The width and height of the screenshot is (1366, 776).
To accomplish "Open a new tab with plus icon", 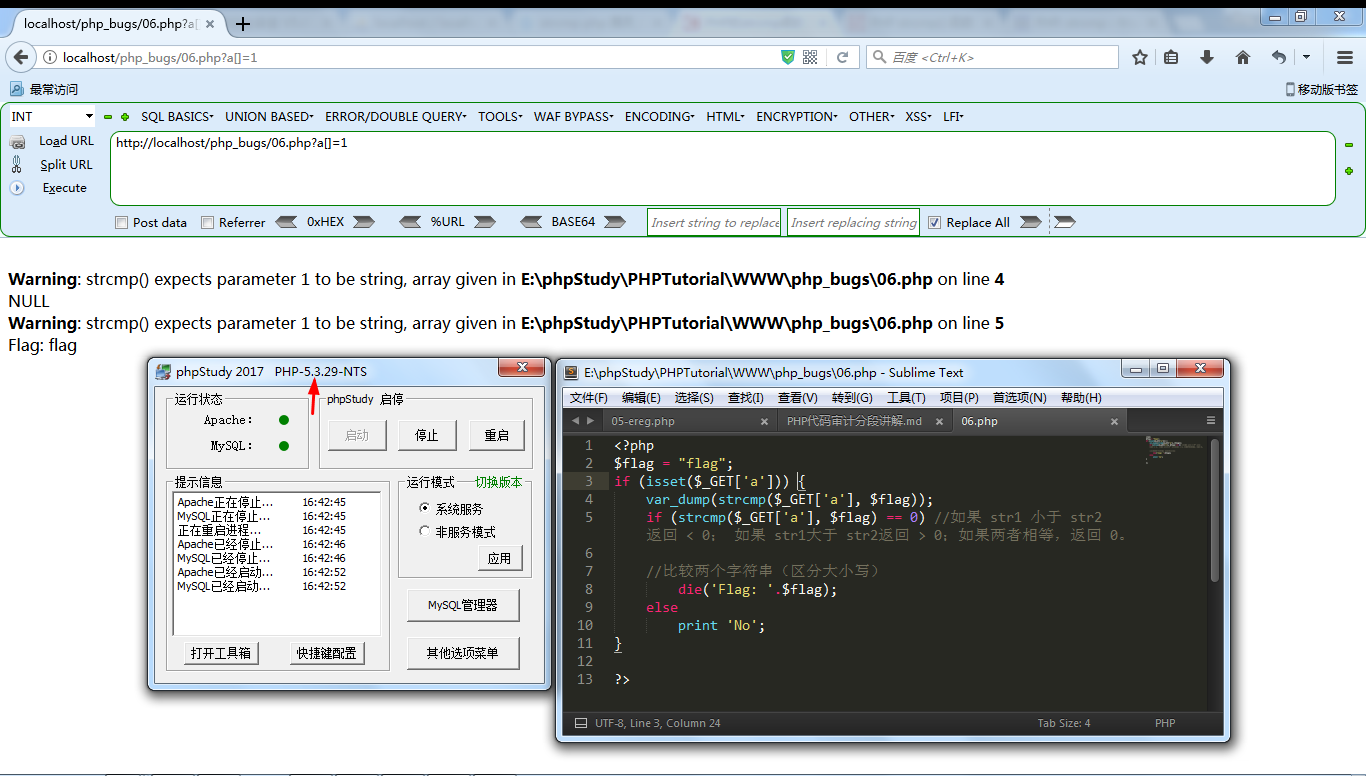I will click(x=242, y=24).
